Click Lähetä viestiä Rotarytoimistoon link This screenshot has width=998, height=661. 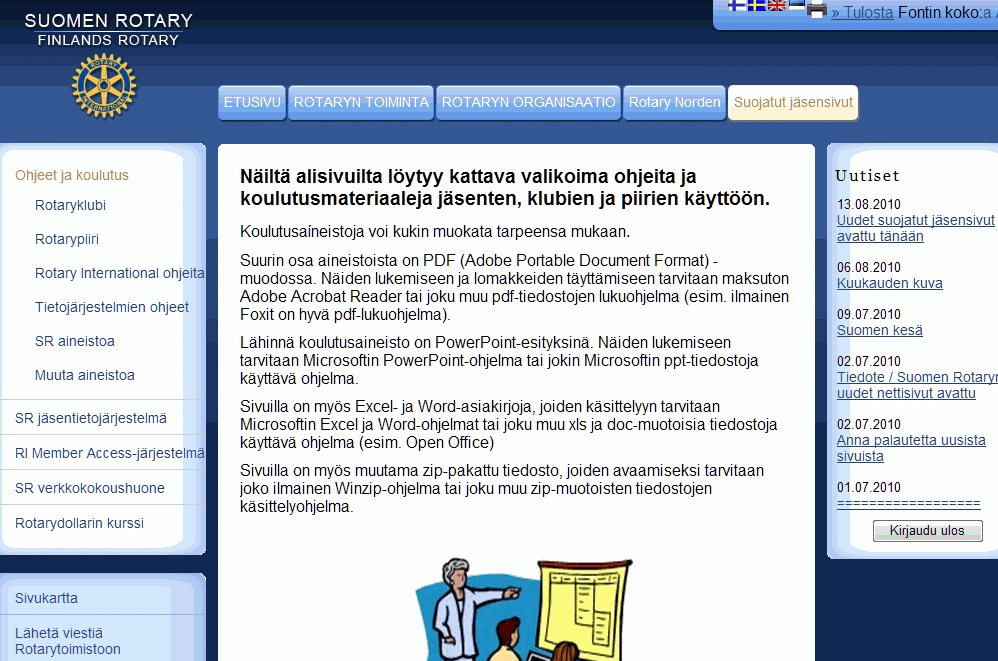[x=67, y=641]
